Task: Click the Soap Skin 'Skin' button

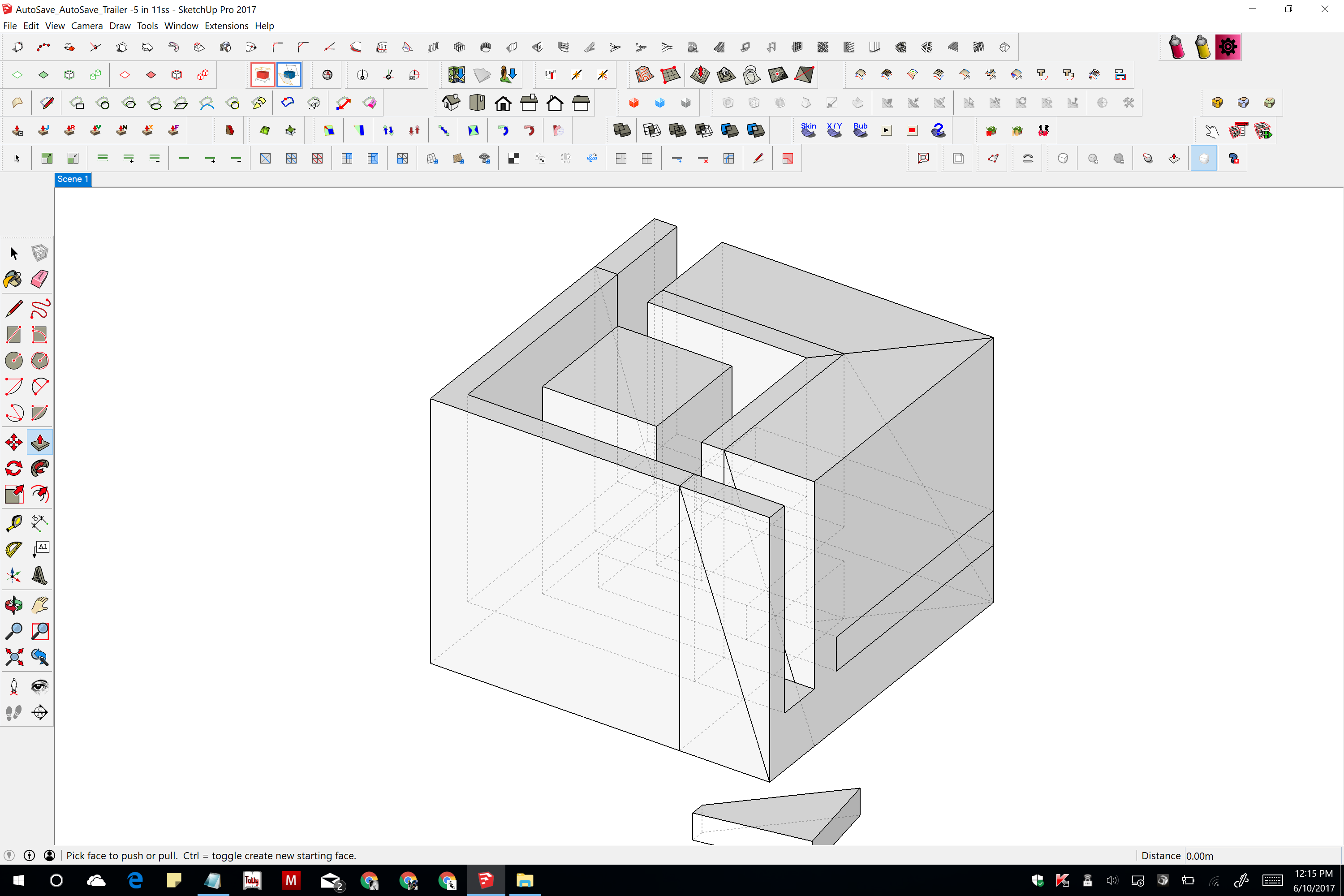Action: tap(808, 130)
